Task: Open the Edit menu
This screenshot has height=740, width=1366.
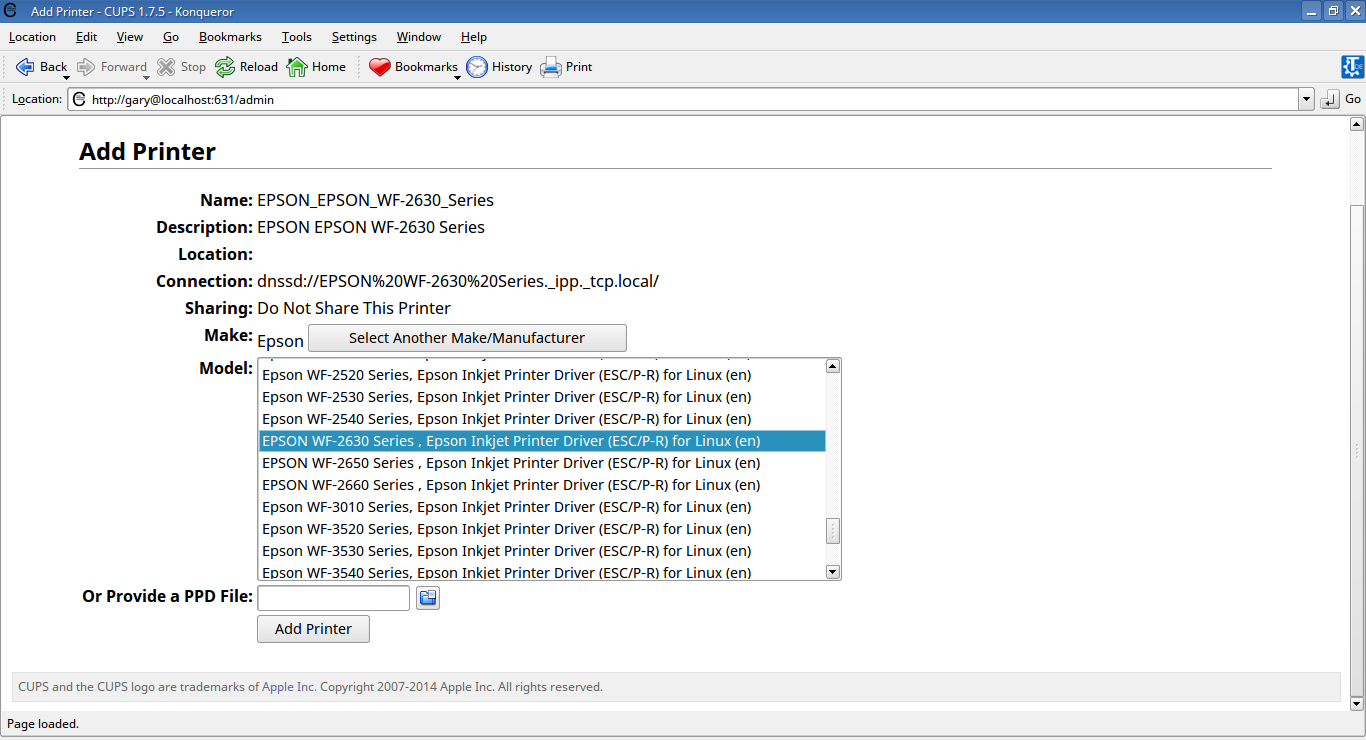Action: pos(86,37)
